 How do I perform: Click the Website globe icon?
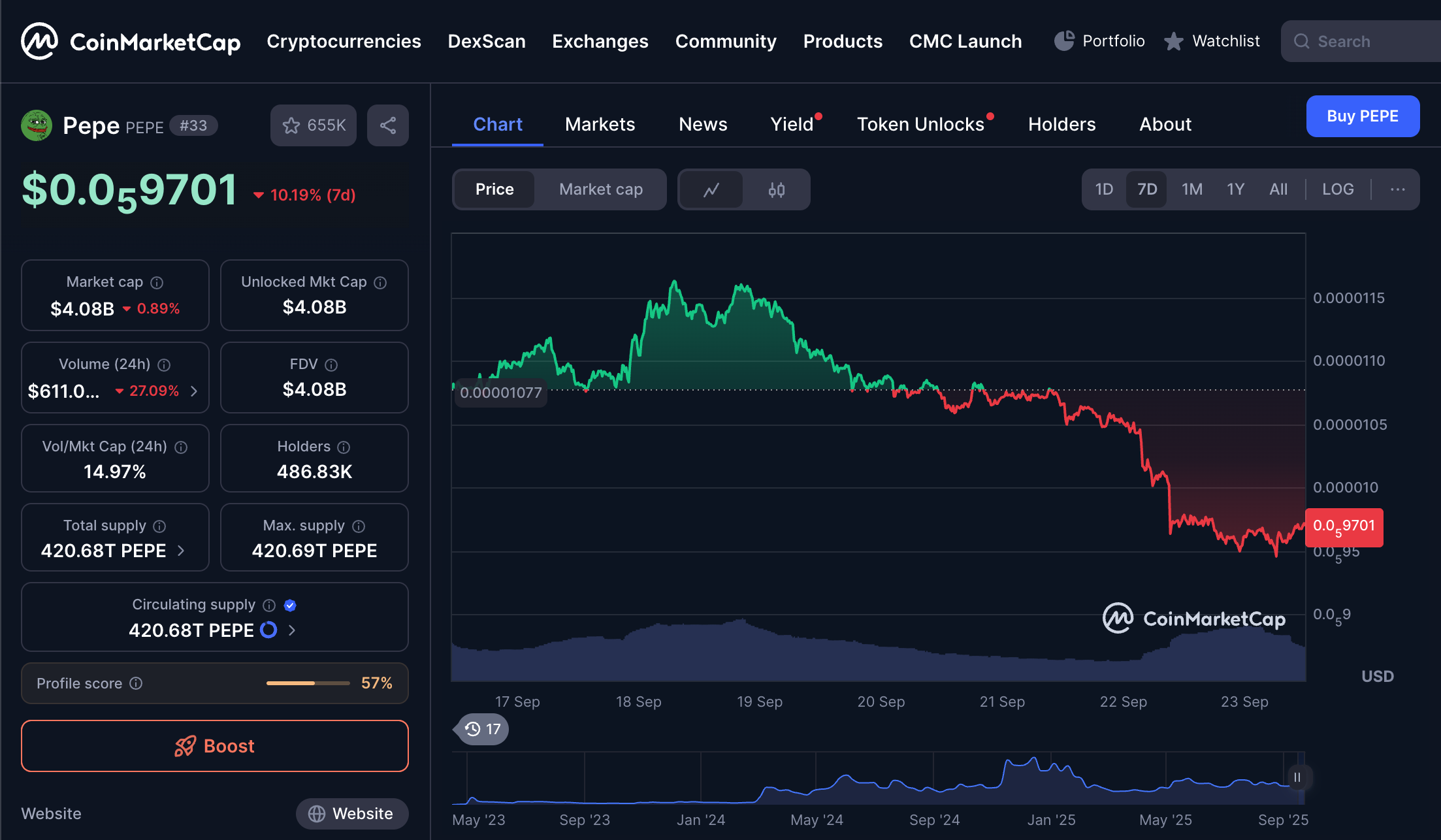click(317, 814)
